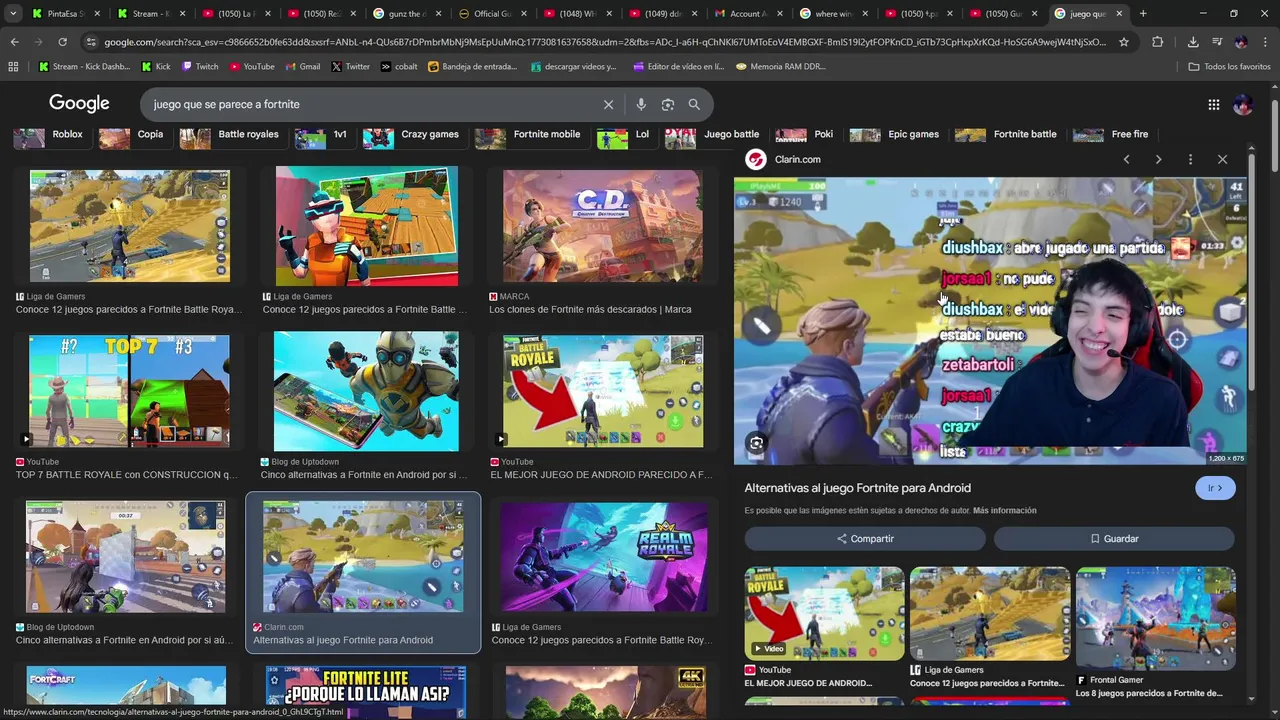
Task: Open the cobalt bookmark
Action: [x=398, y=67]
